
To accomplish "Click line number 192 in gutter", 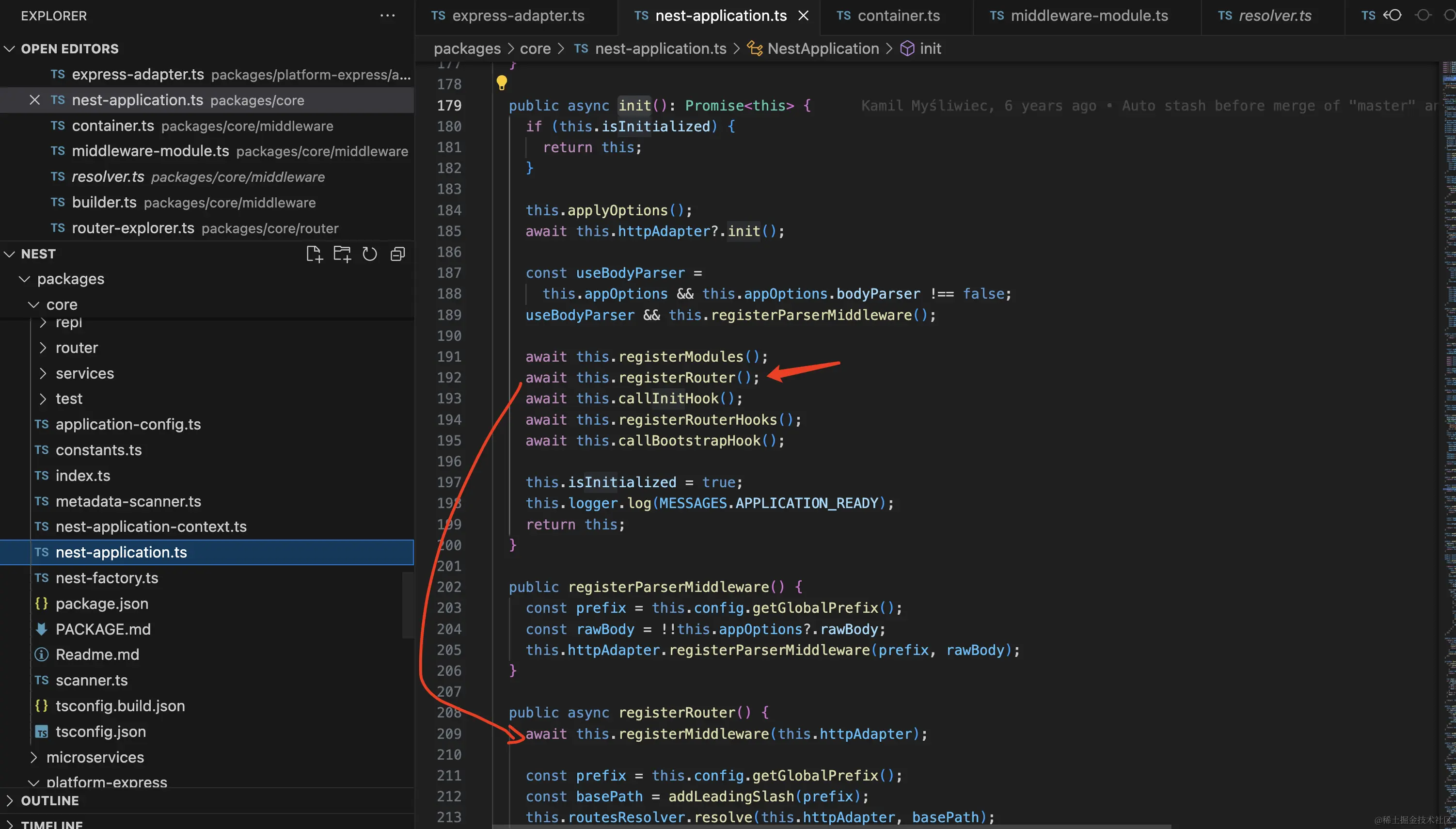I will pos(449,378).
